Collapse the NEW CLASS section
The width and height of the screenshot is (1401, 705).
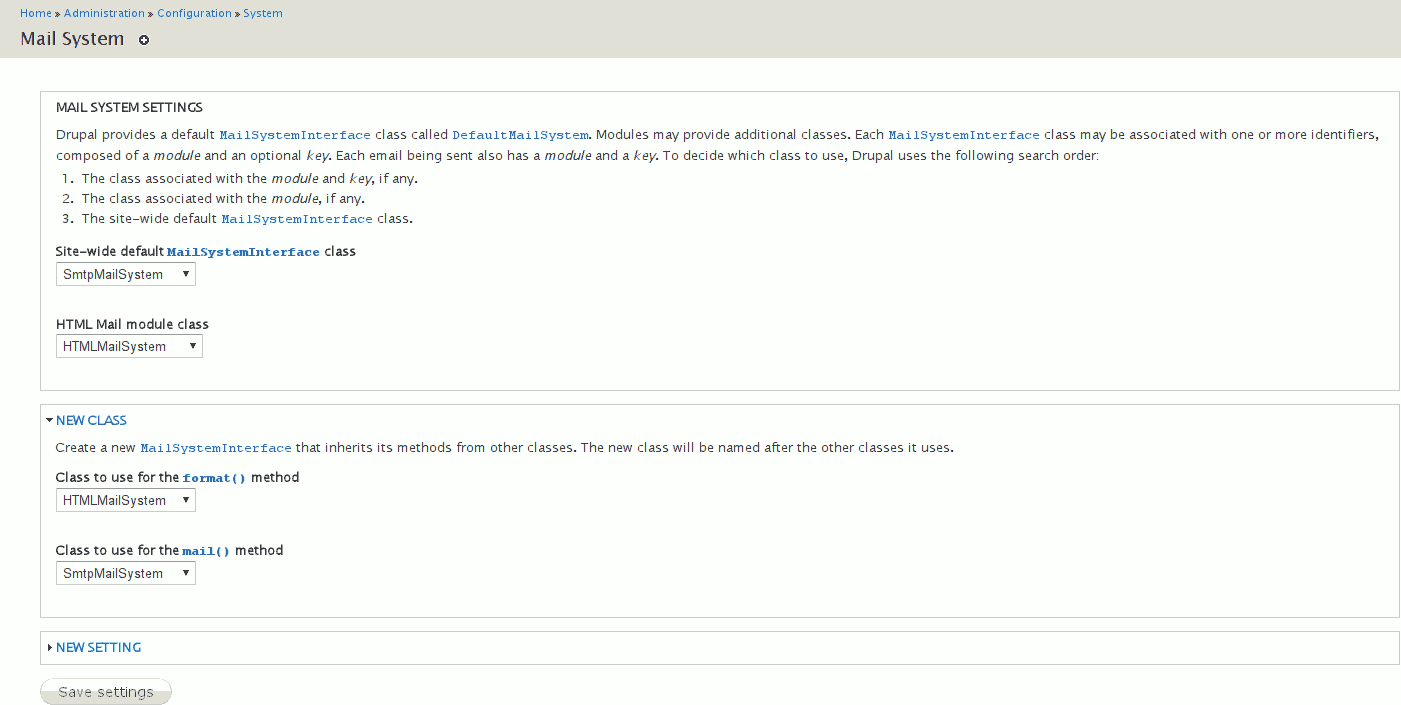[x=91, y=421]
